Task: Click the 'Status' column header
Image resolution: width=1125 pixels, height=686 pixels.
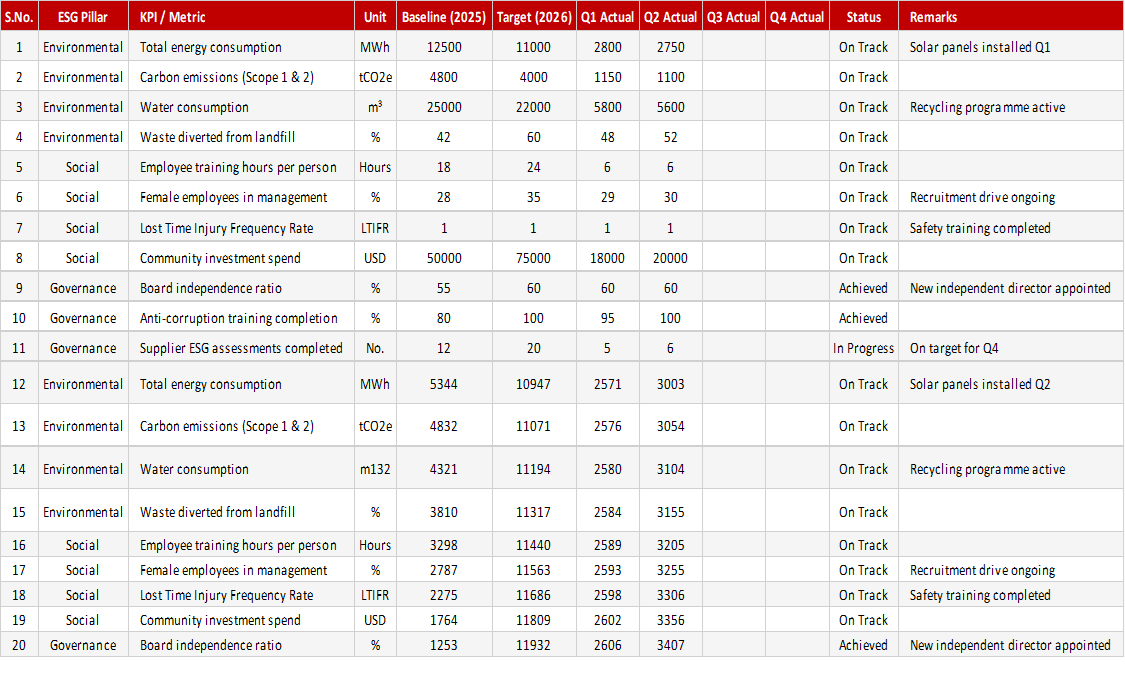Action: 863,17
